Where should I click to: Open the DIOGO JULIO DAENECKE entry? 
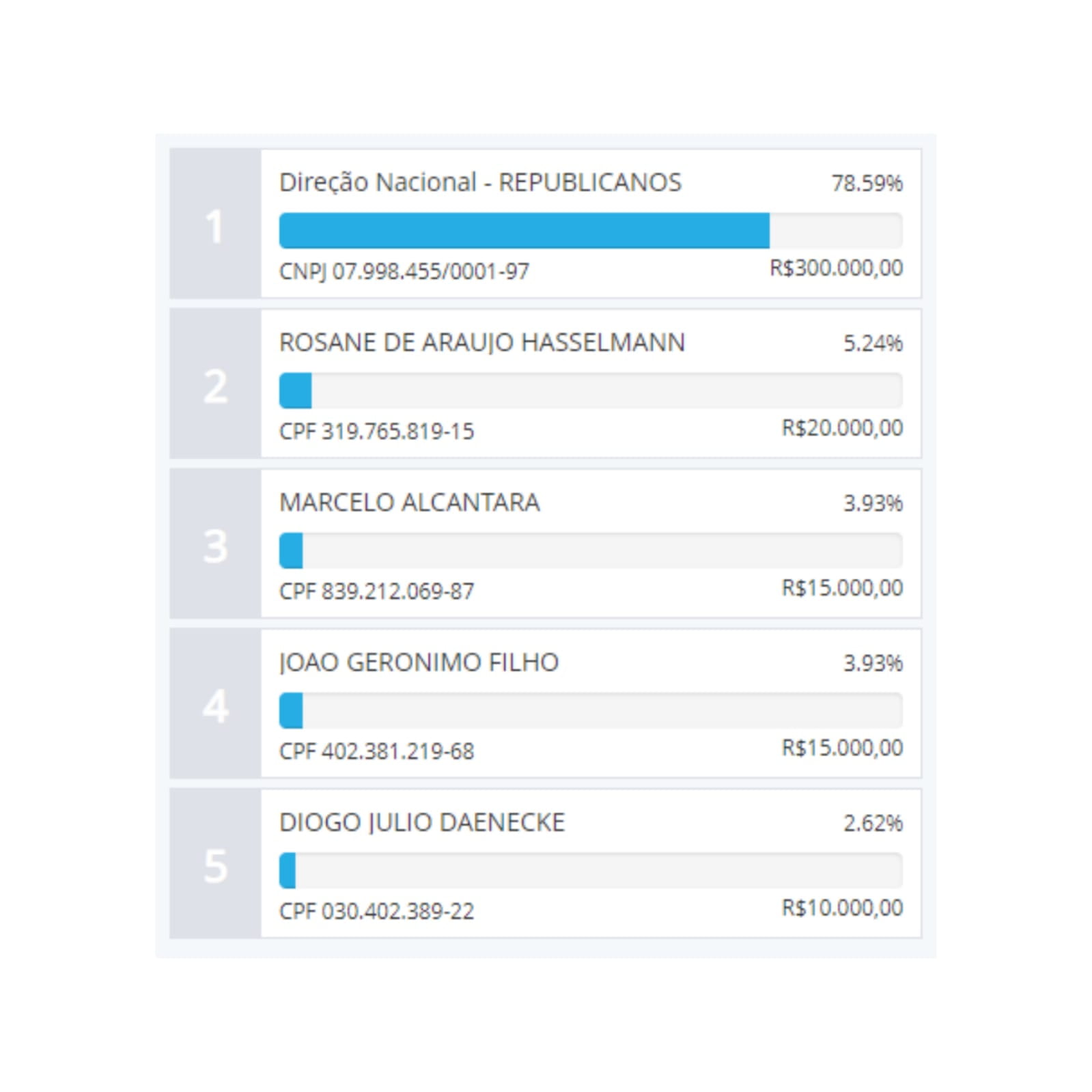[422, 822]
